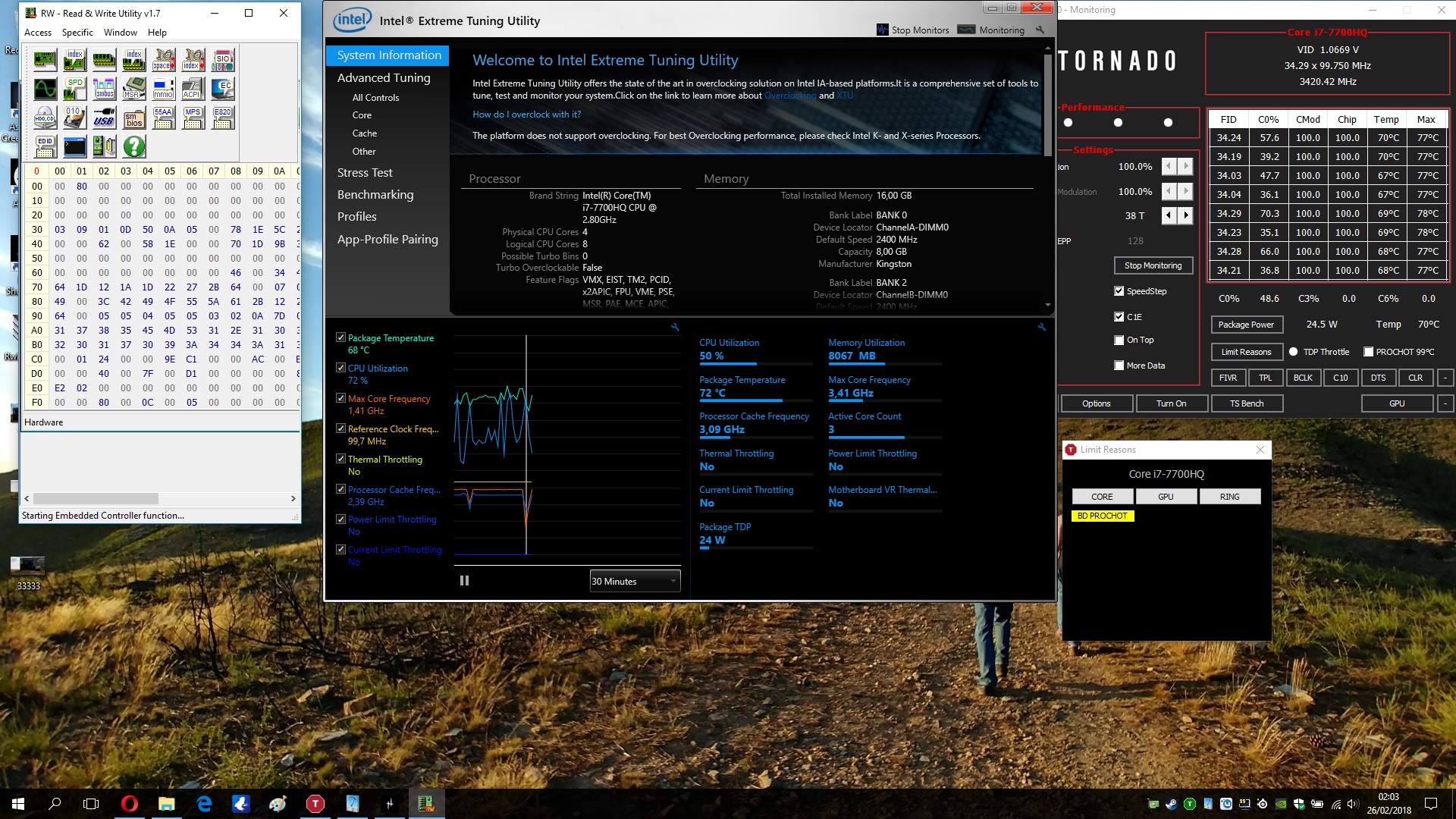Open the EDID tool icon
The image size is (1456, 819).
[x=45, y=146]
